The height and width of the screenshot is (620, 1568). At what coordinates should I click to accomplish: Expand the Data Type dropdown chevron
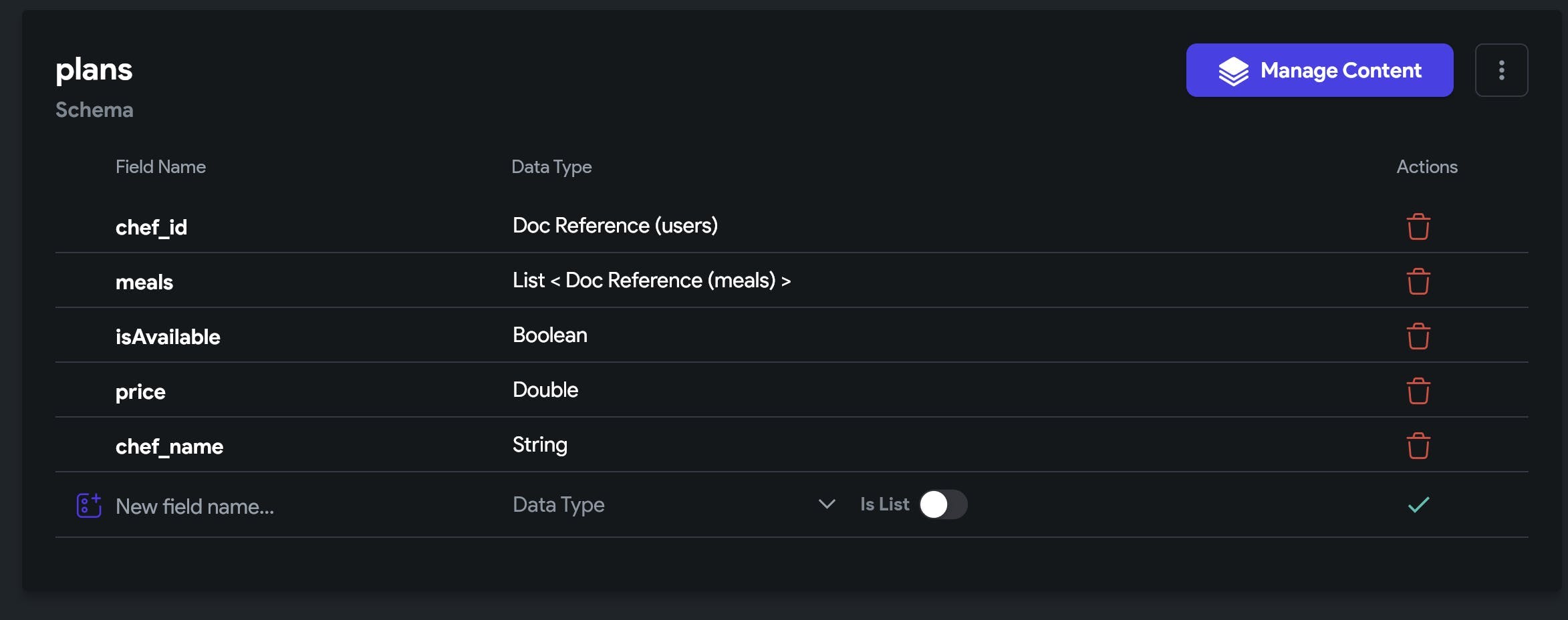[x=827, y=504]
